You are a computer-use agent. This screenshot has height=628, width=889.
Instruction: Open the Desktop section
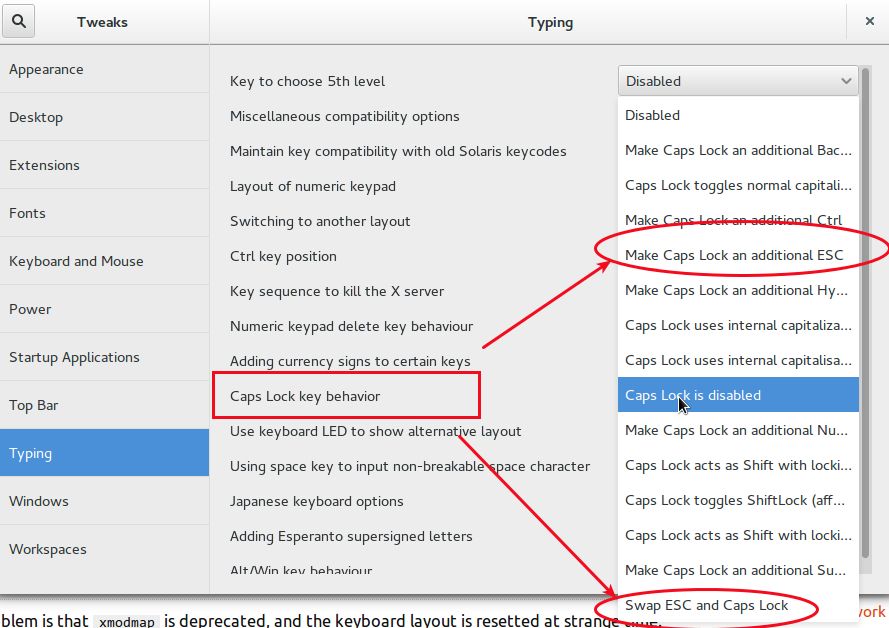click(104, 117)
